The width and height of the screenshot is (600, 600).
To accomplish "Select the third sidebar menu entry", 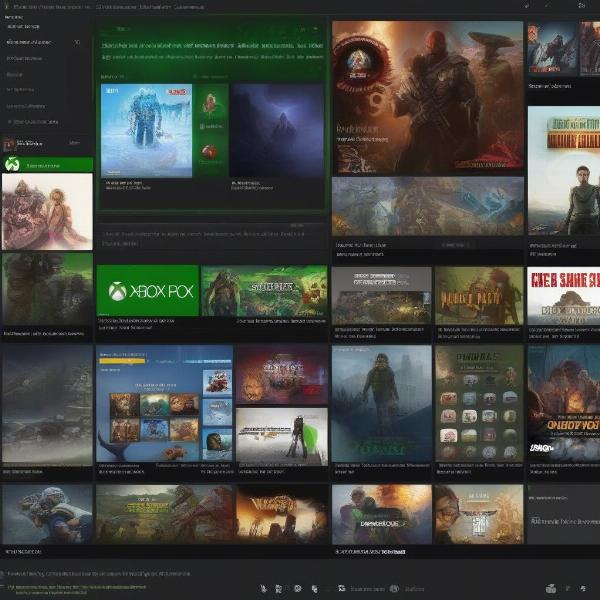I will pyautogui.click(x=24, y=59).
